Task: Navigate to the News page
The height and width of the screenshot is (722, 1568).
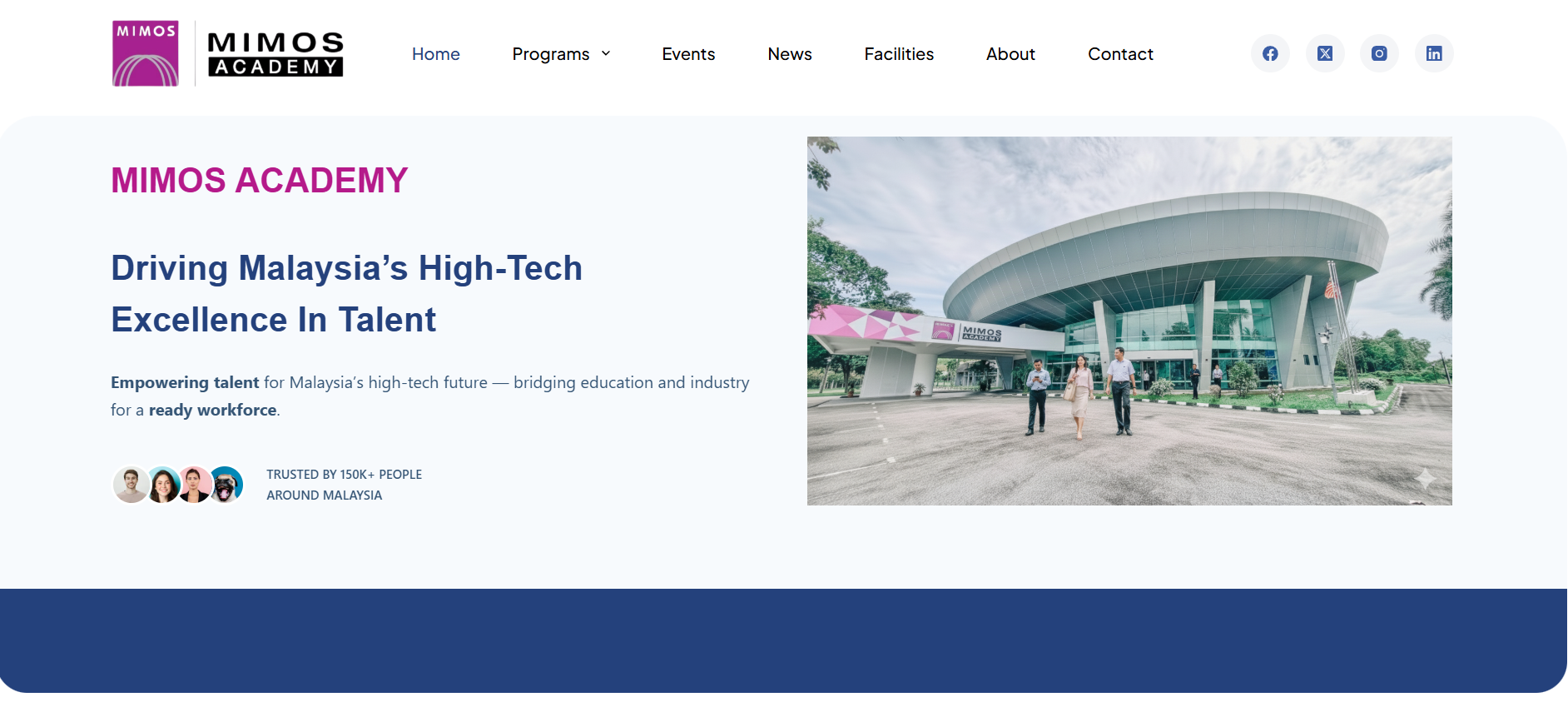Action: pos(789,54)
